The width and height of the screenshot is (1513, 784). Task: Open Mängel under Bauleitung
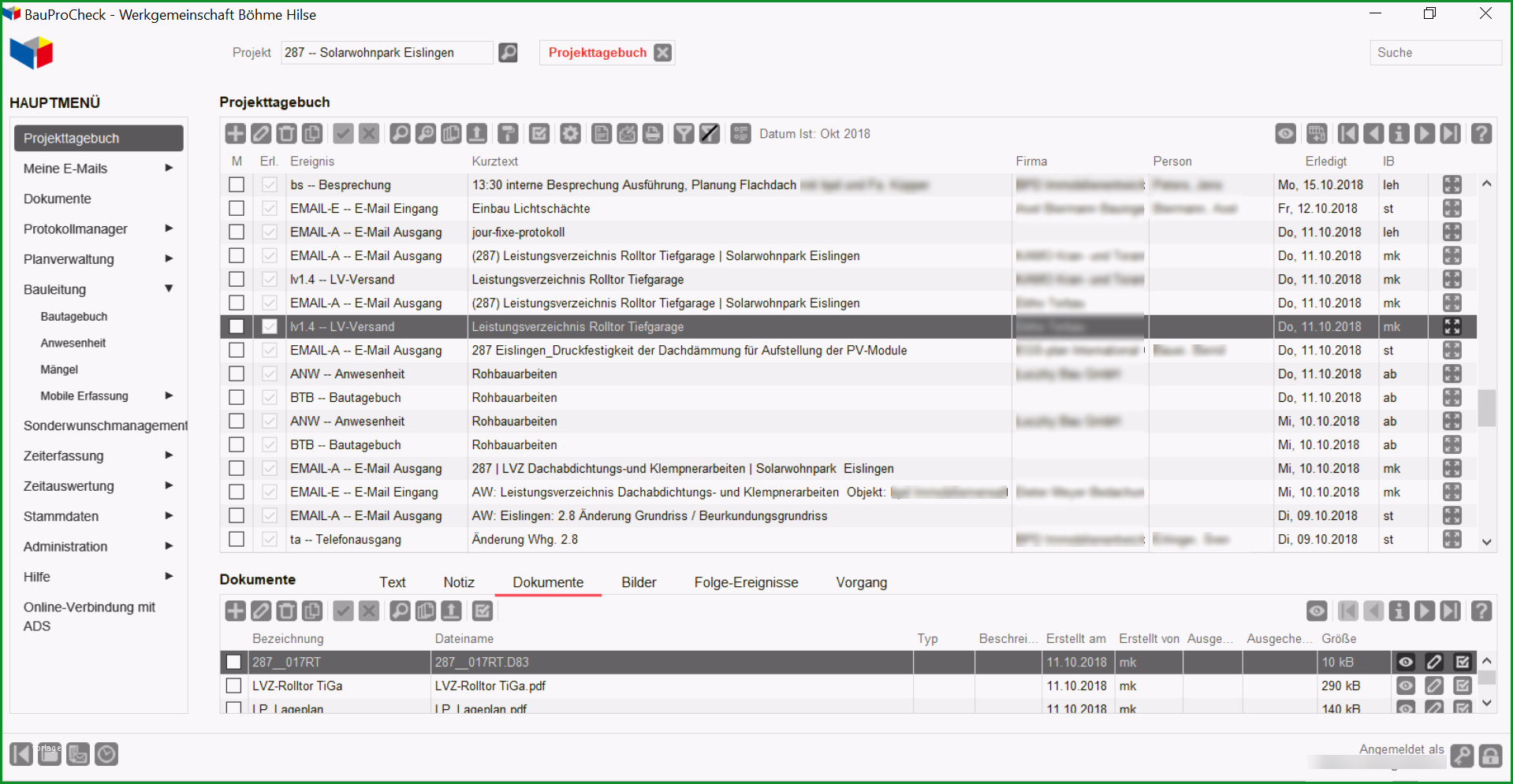[x=59, y=370]
